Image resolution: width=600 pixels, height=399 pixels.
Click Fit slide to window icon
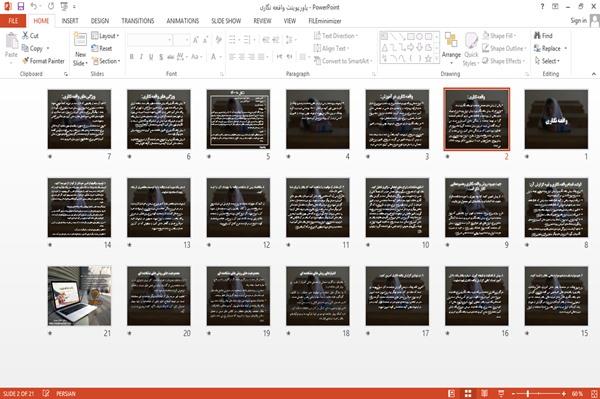pos(594,393)
